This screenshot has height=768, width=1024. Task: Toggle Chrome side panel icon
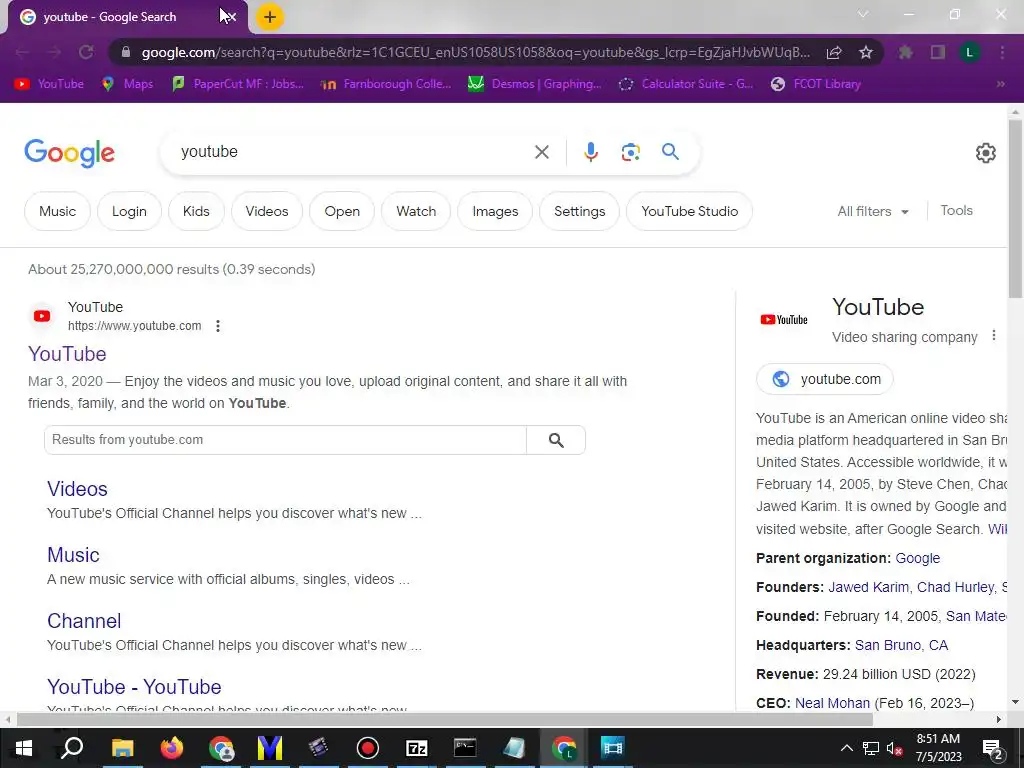(x=938, y=52)
